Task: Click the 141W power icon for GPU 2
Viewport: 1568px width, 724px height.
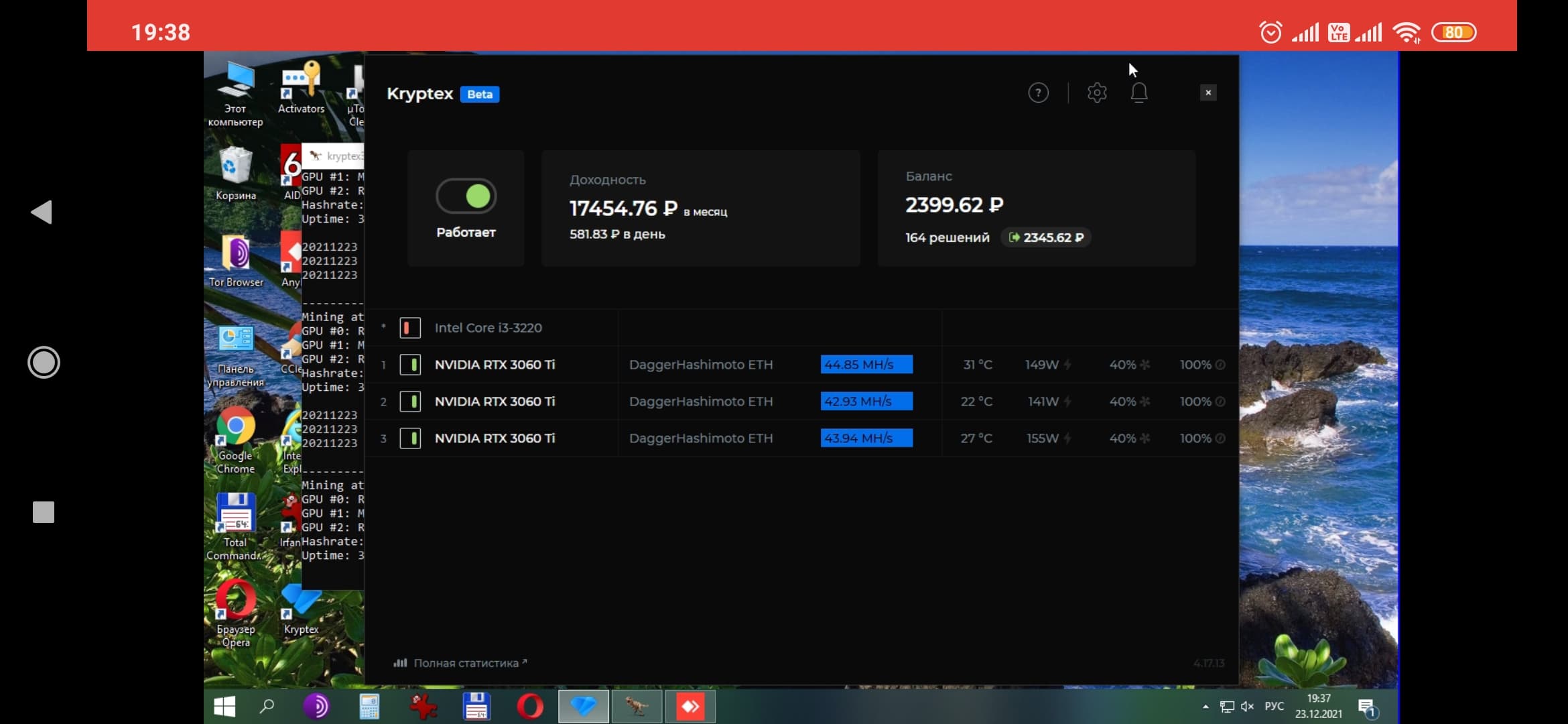Action: tap(1067, 402)
